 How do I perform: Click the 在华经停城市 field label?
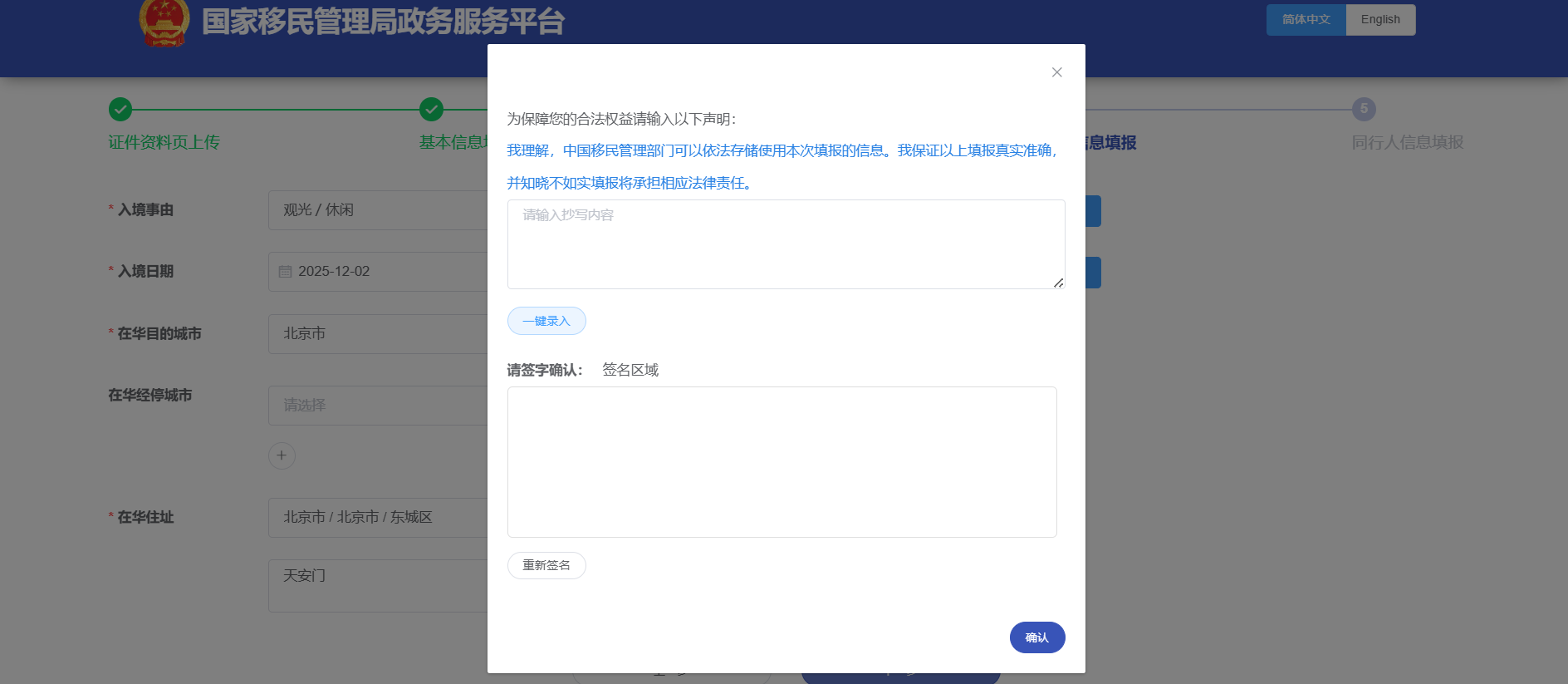pos(149,395)
